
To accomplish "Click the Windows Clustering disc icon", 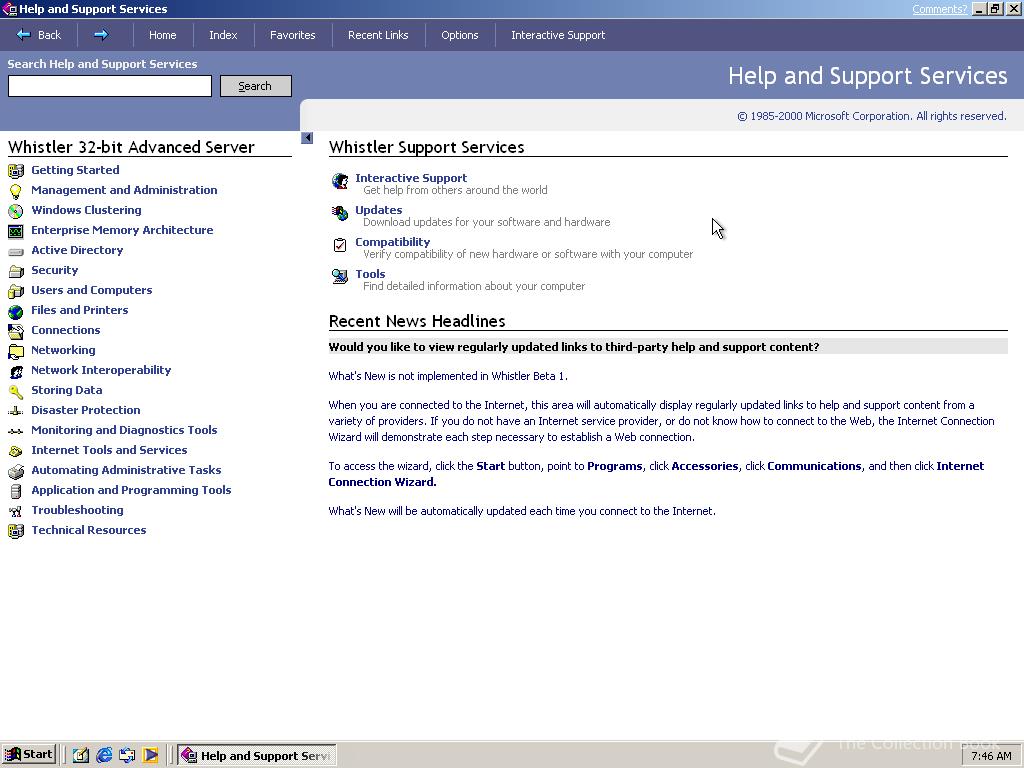I will (16, 211).
